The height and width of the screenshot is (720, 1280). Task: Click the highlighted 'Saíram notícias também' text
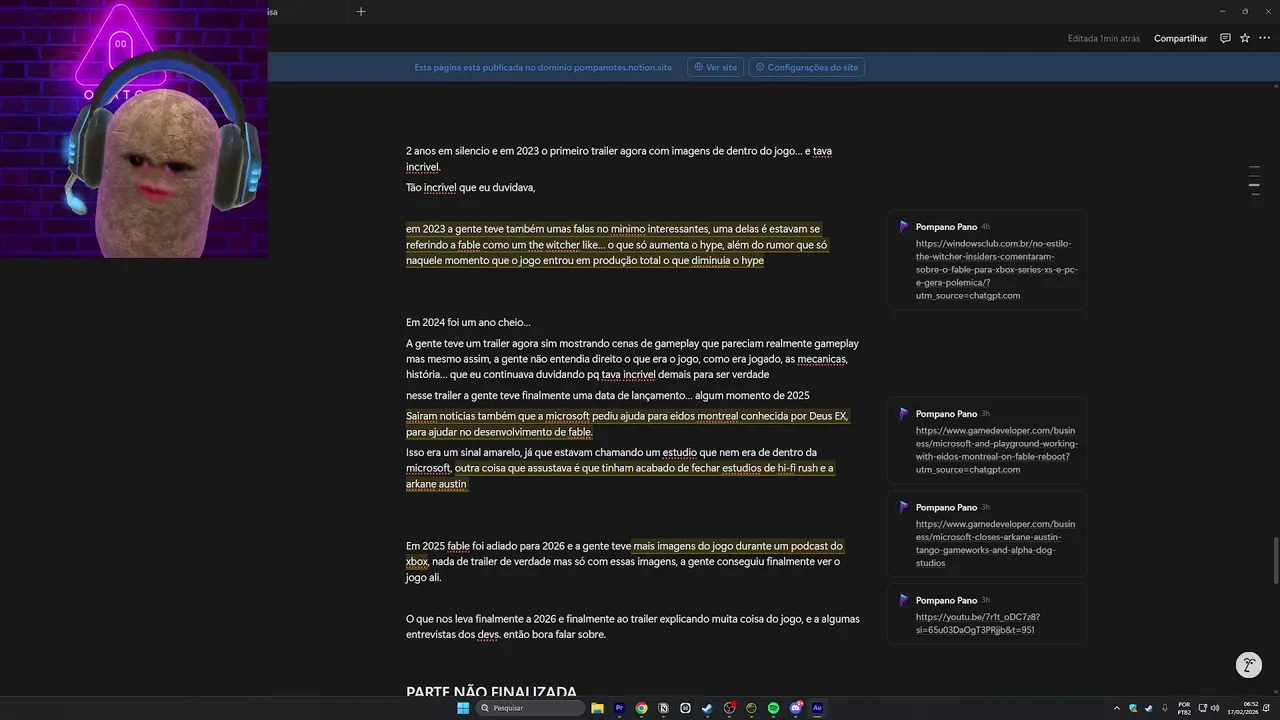(x=628, y=424)
